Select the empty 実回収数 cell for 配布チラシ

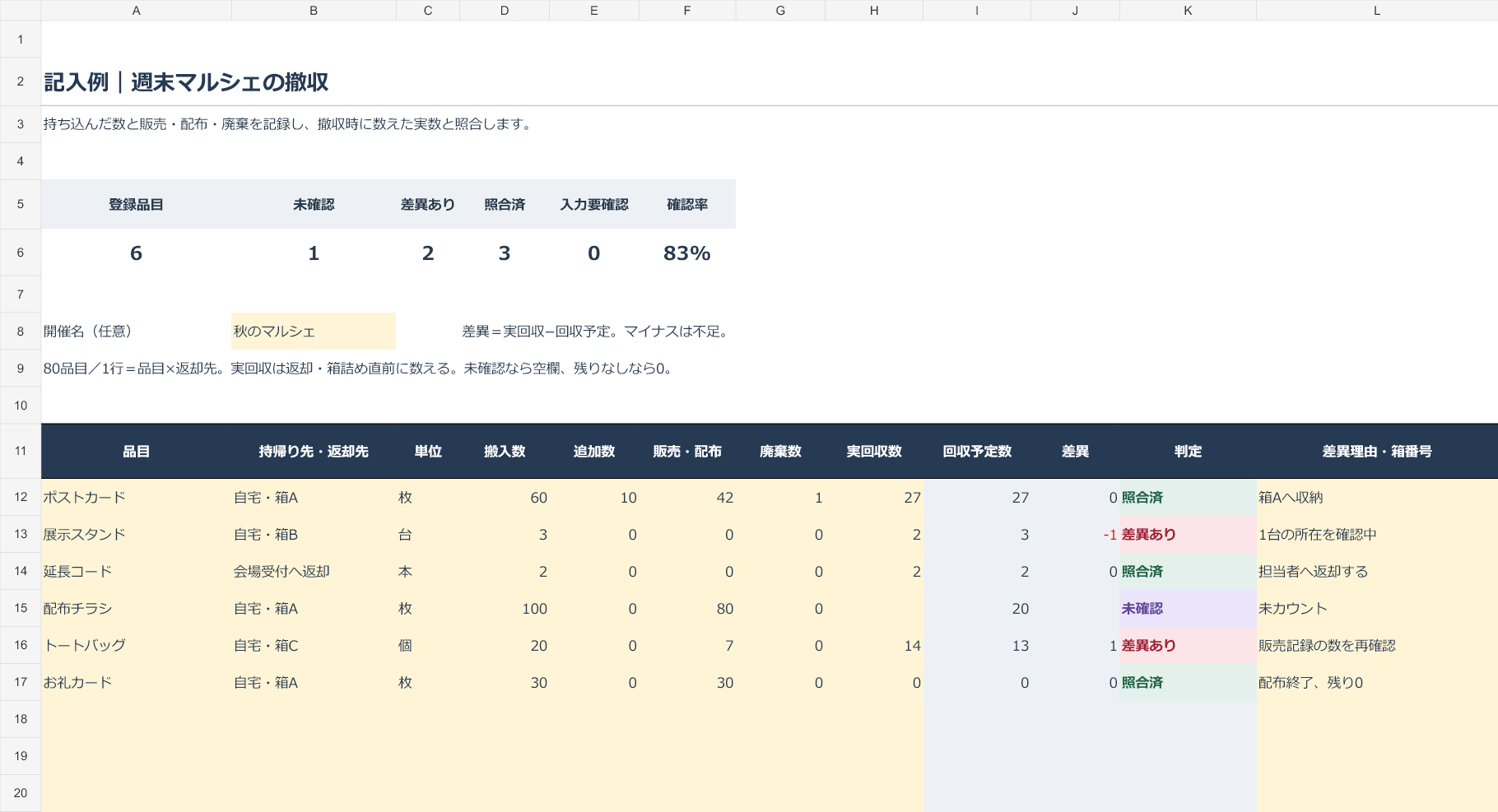tap(874, 609)
